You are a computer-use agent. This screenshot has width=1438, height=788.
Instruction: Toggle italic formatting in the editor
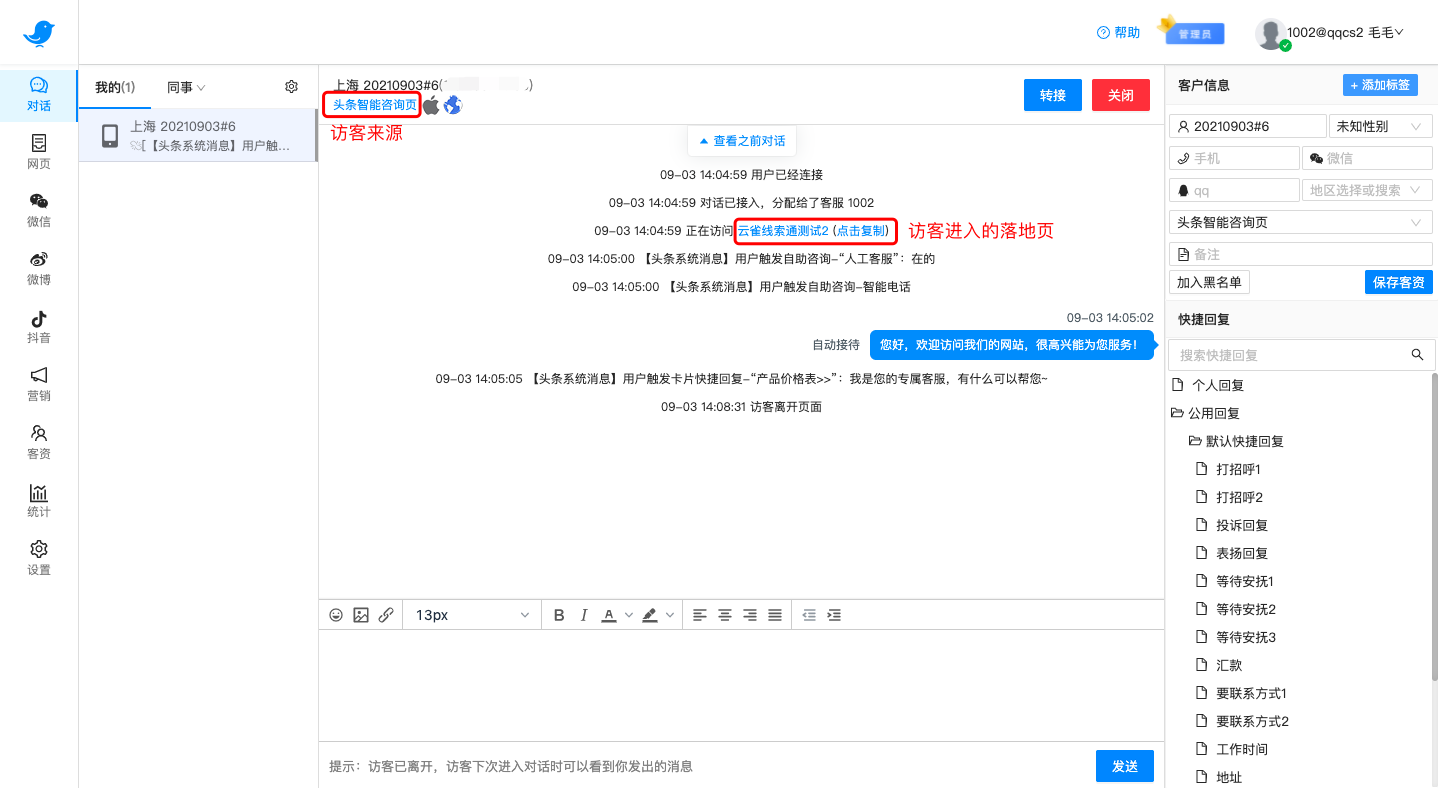click(x=583, y=614)
